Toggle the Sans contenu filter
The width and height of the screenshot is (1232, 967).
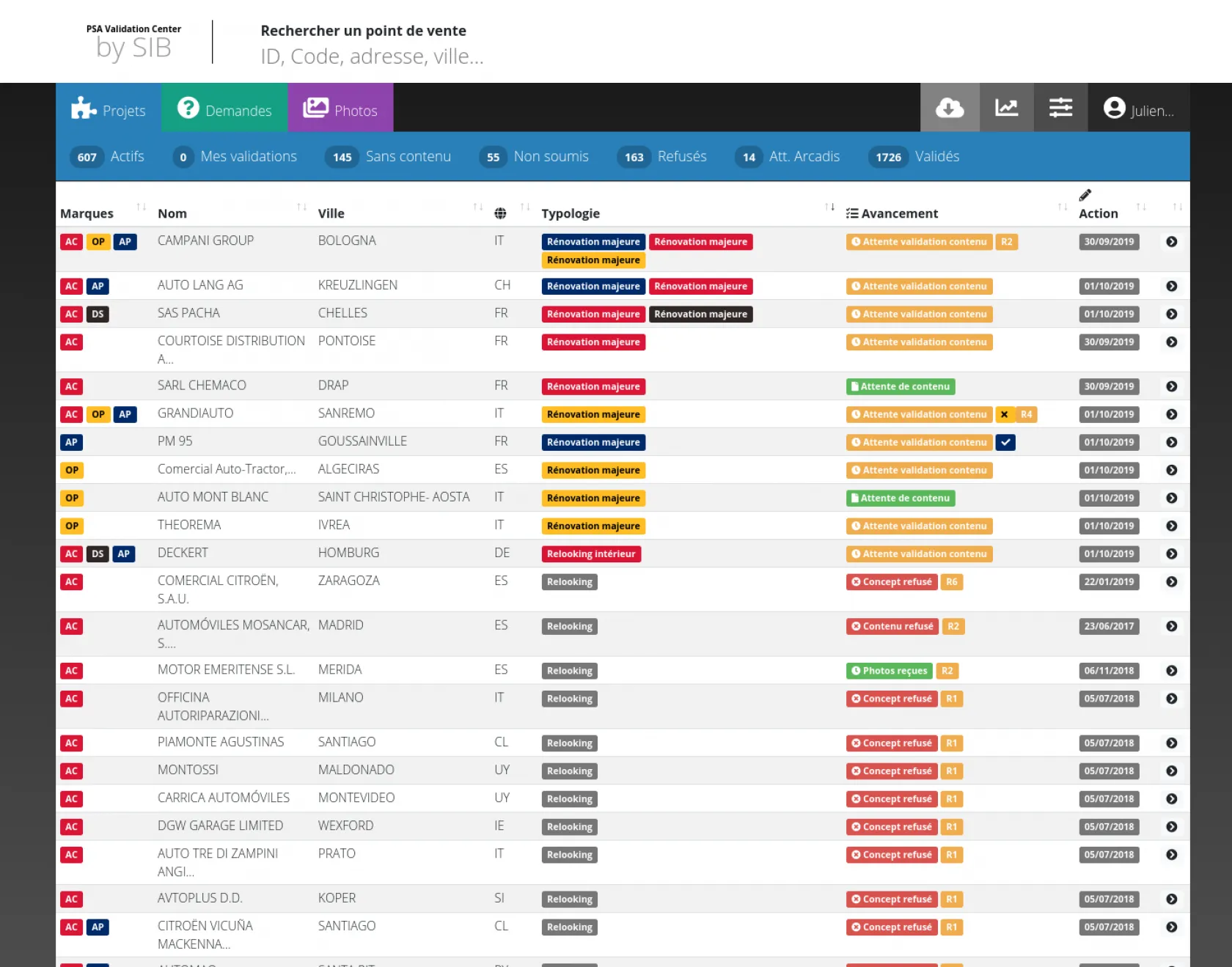click(x=388, y=157)
